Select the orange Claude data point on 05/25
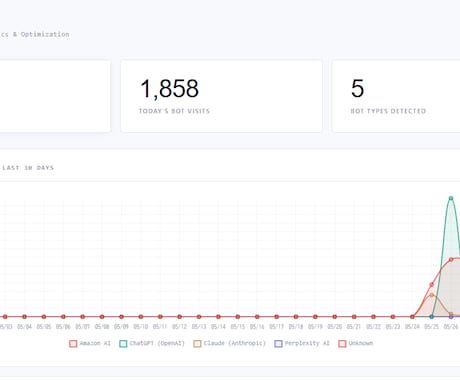Image resolution: width=460 pixels, height=380 pixels. (x=432, y=295)
